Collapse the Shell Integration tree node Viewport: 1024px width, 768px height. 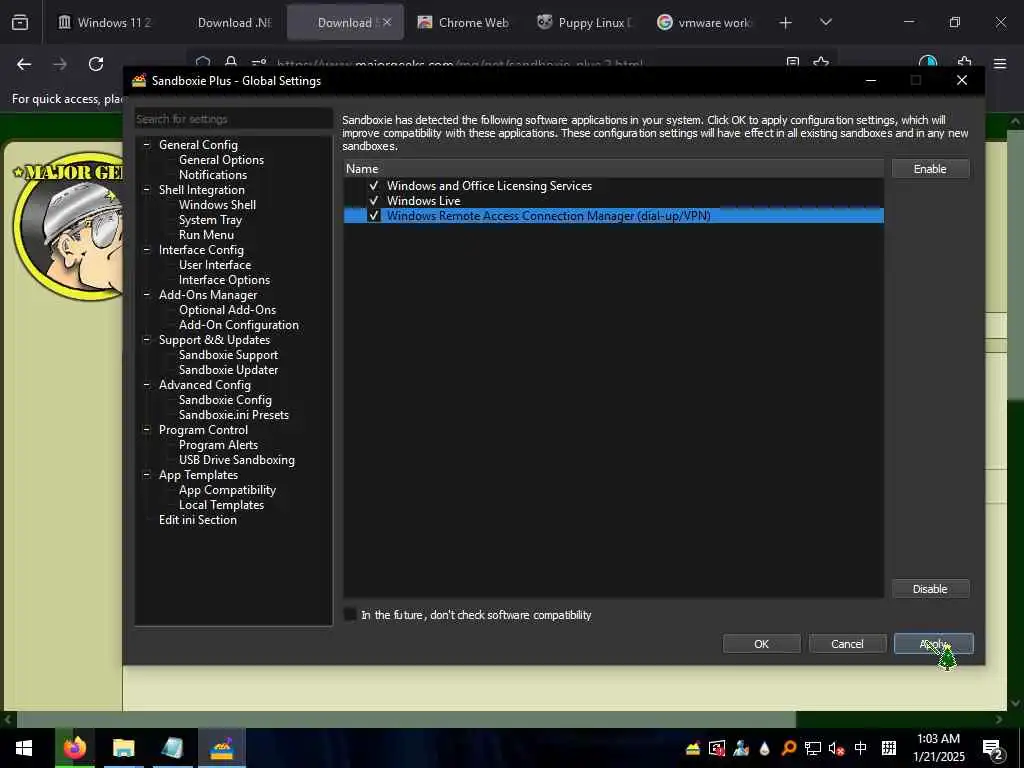pyautogui.click(x=147, y=189)
